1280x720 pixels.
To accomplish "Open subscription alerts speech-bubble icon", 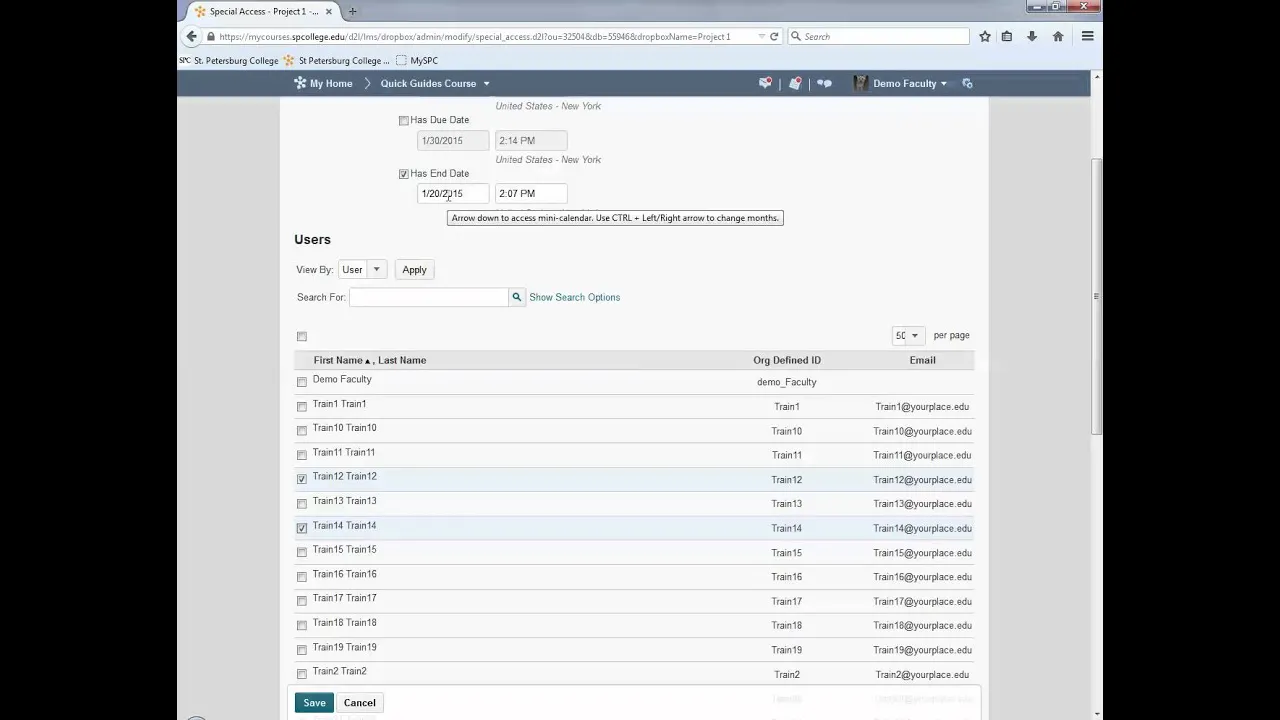I will [824, 83].
